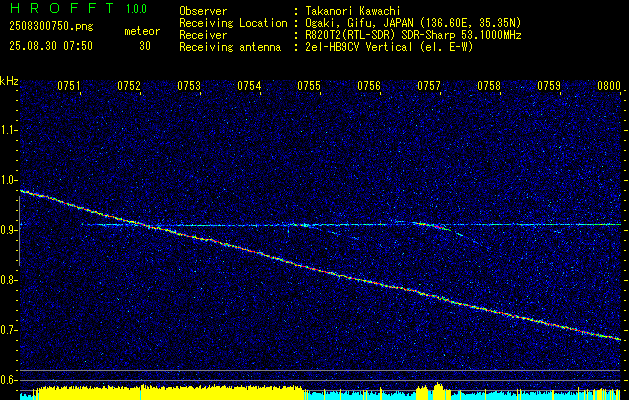Click the 0755 time marker

click(x=309, y=86)
